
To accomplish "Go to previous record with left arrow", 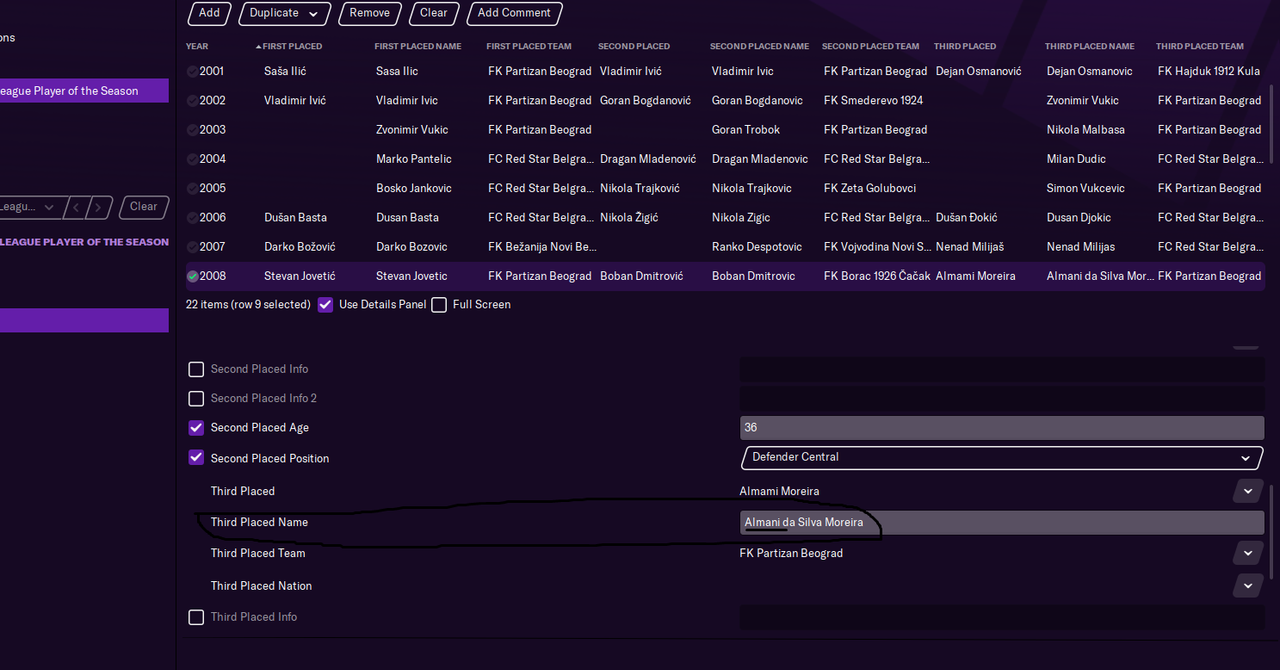I will 77,207.
